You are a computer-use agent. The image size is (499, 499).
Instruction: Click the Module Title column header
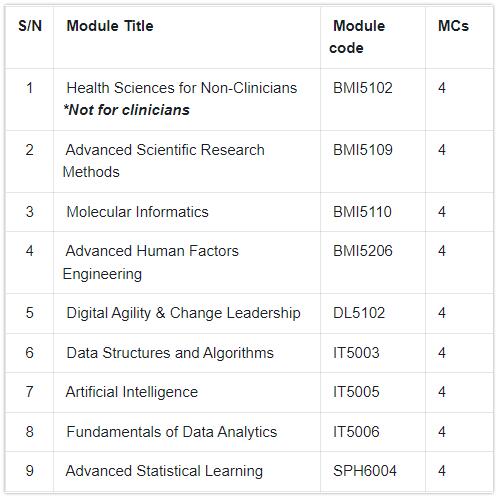click(110, 26)
